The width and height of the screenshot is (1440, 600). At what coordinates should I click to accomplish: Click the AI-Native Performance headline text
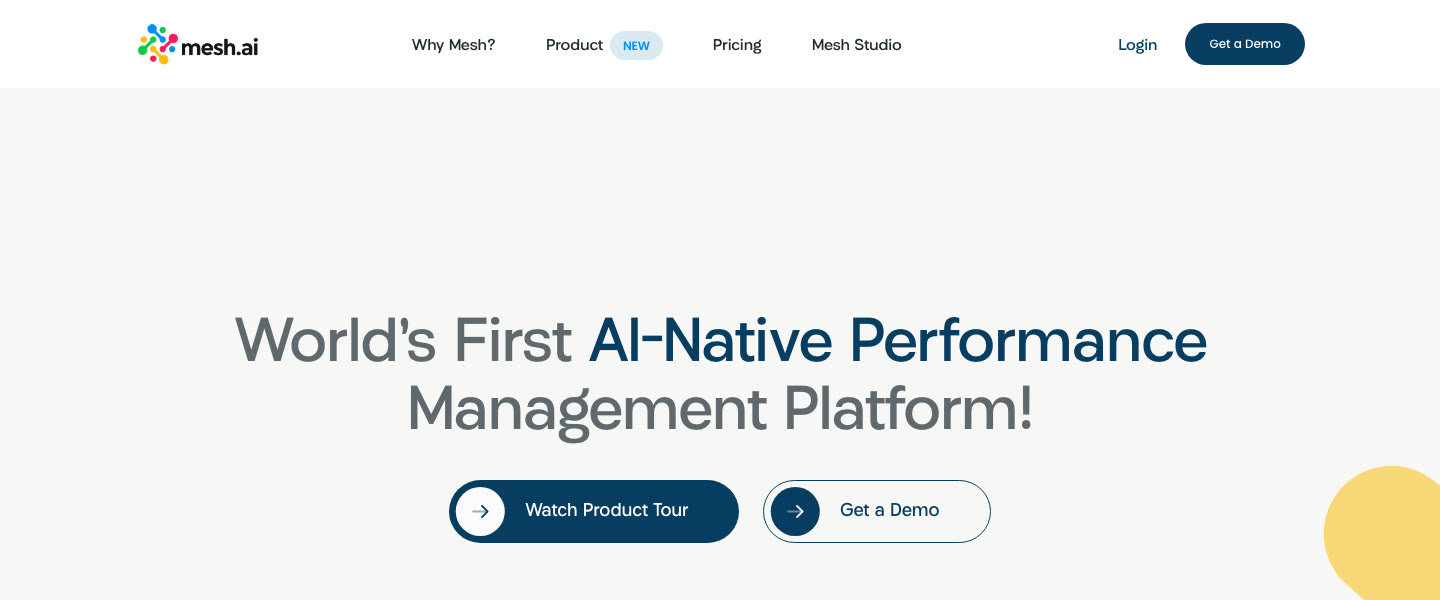(x=898, y=340)
